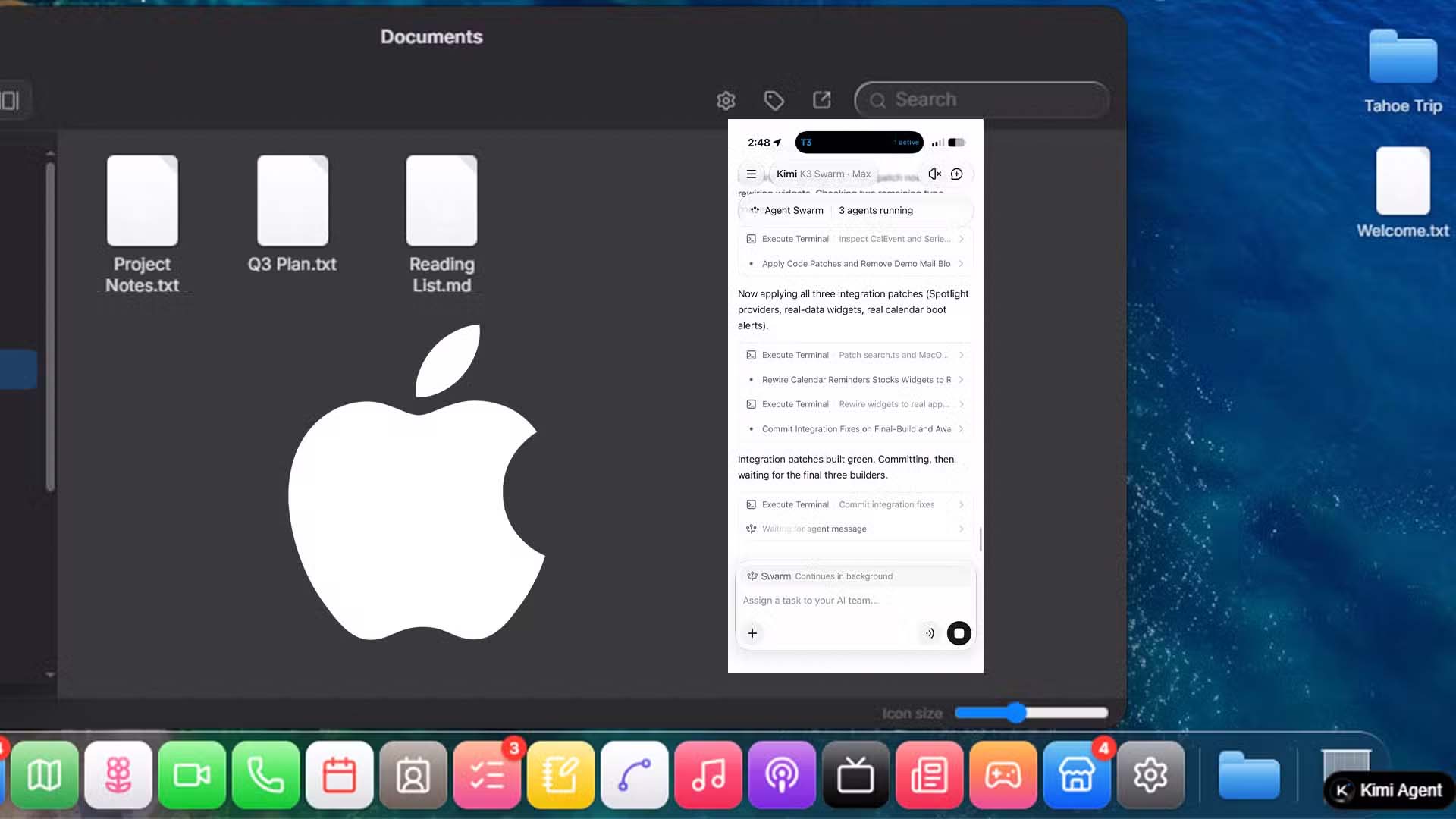Toggle the mute speaker icon in Kimi header

point(934,174)
